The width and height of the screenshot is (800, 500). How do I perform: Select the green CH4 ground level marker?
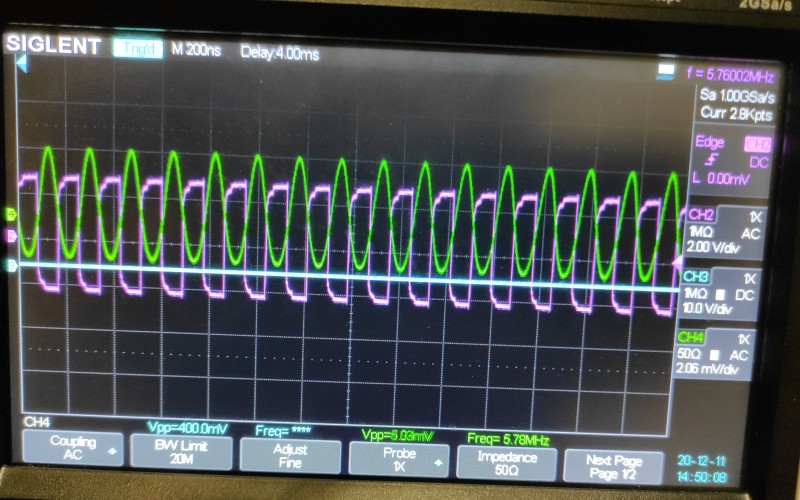coord(11,214)
